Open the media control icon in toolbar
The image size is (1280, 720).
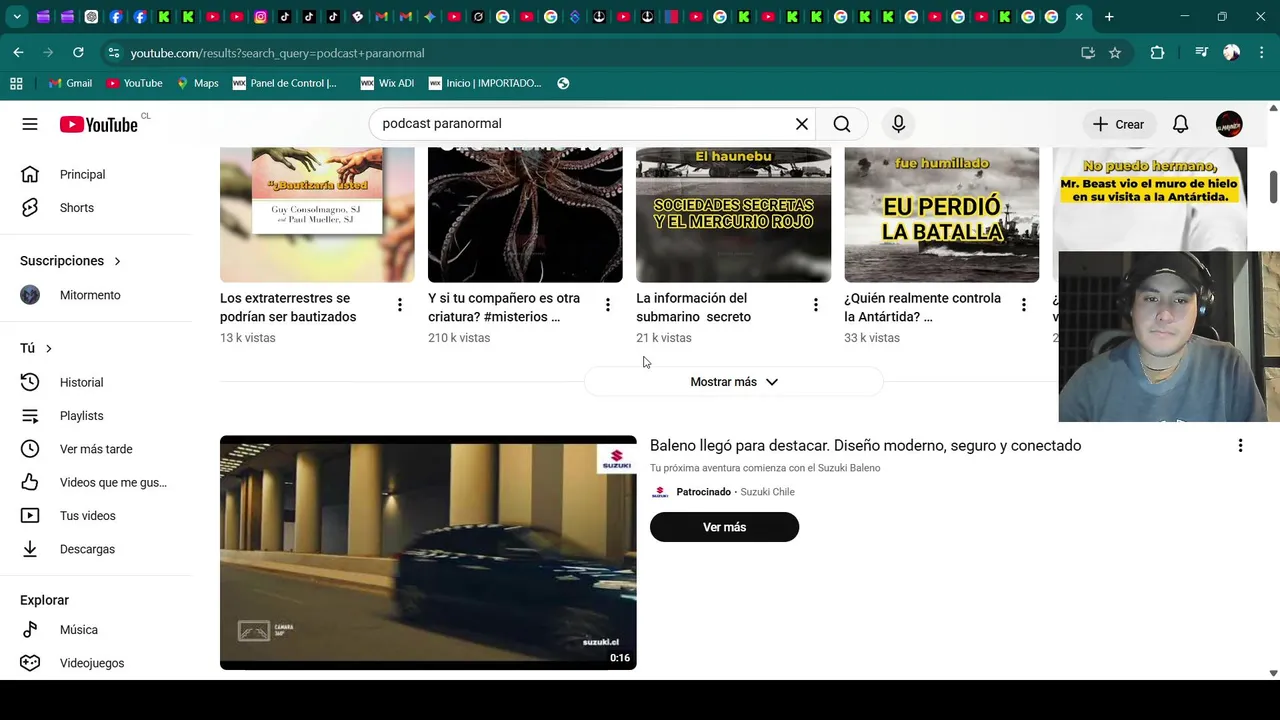click(x=1202, y=53)
